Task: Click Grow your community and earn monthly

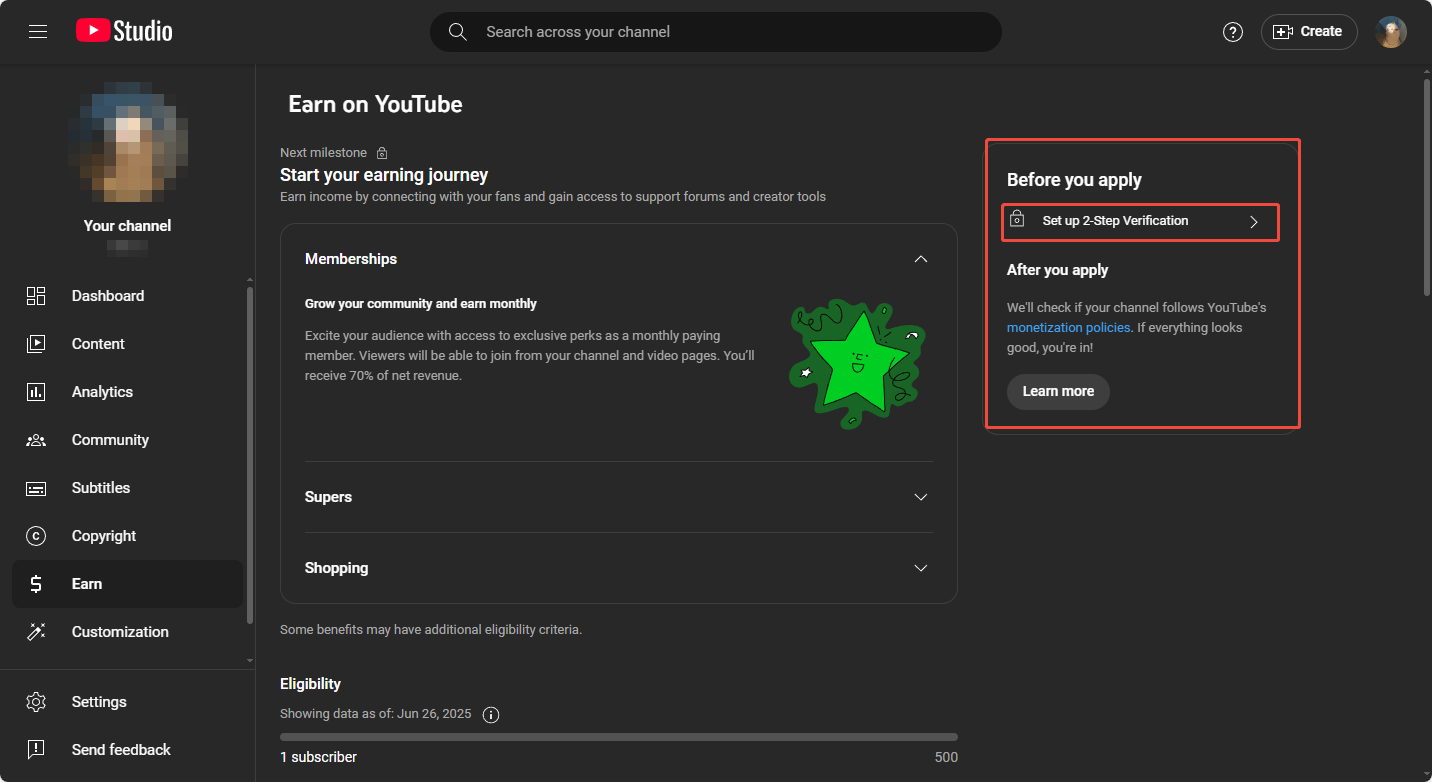Action: [421, 304]
